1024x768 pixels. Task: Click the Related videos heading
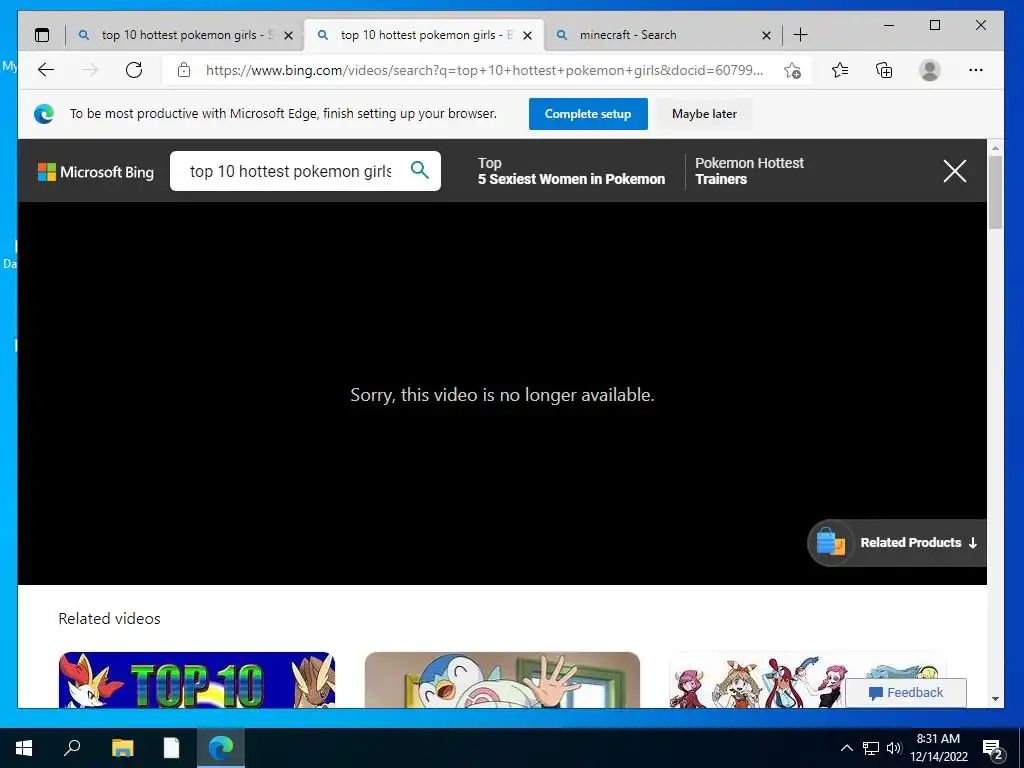coord(109,618)
